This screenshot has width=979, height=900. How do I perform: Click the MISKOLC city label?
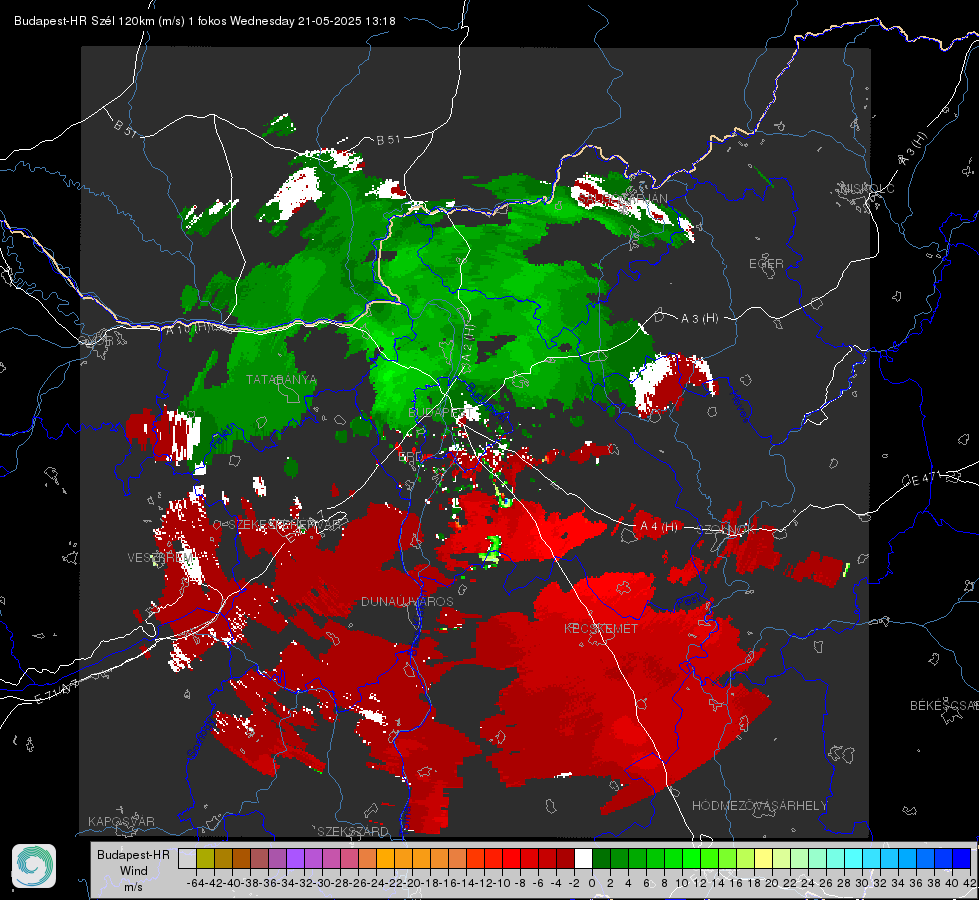click(x=867, y=188)
